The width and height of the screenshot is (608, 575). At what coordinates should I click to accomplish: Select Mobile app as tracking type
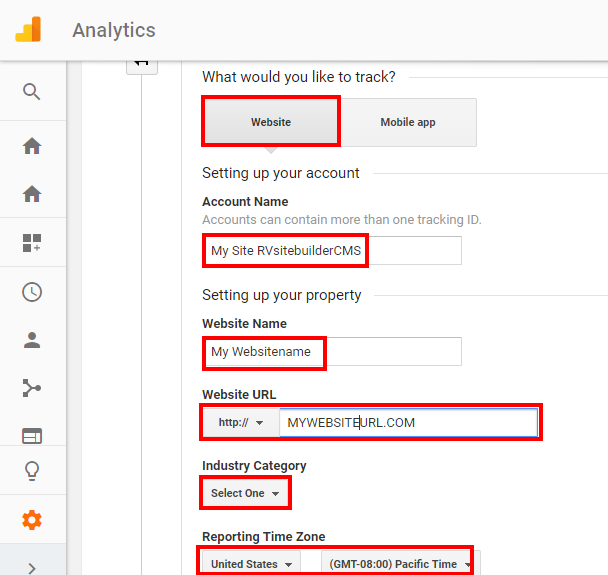(408, 122)
